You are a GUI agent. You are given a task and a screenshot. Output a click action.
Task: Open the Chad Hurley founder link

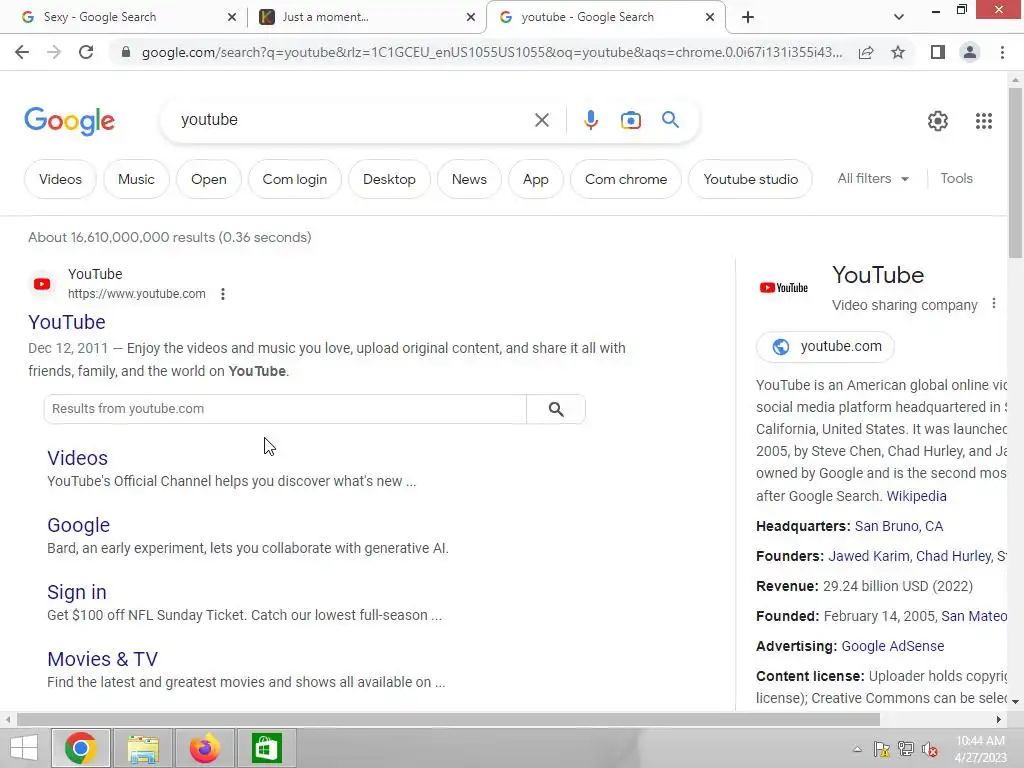pos(953,556)
